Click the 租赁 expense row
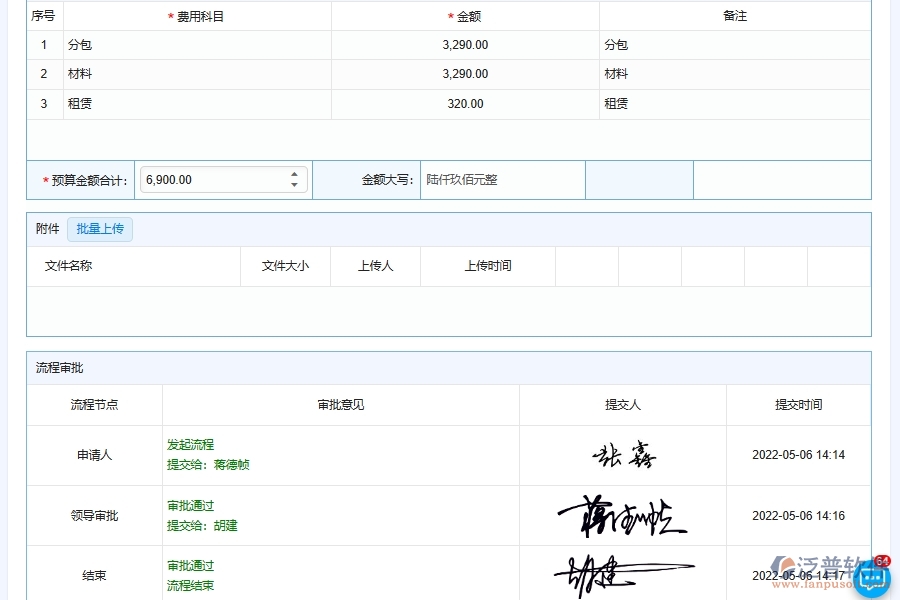The width and height of the screenshot is (900, 600). click(79, 103)
